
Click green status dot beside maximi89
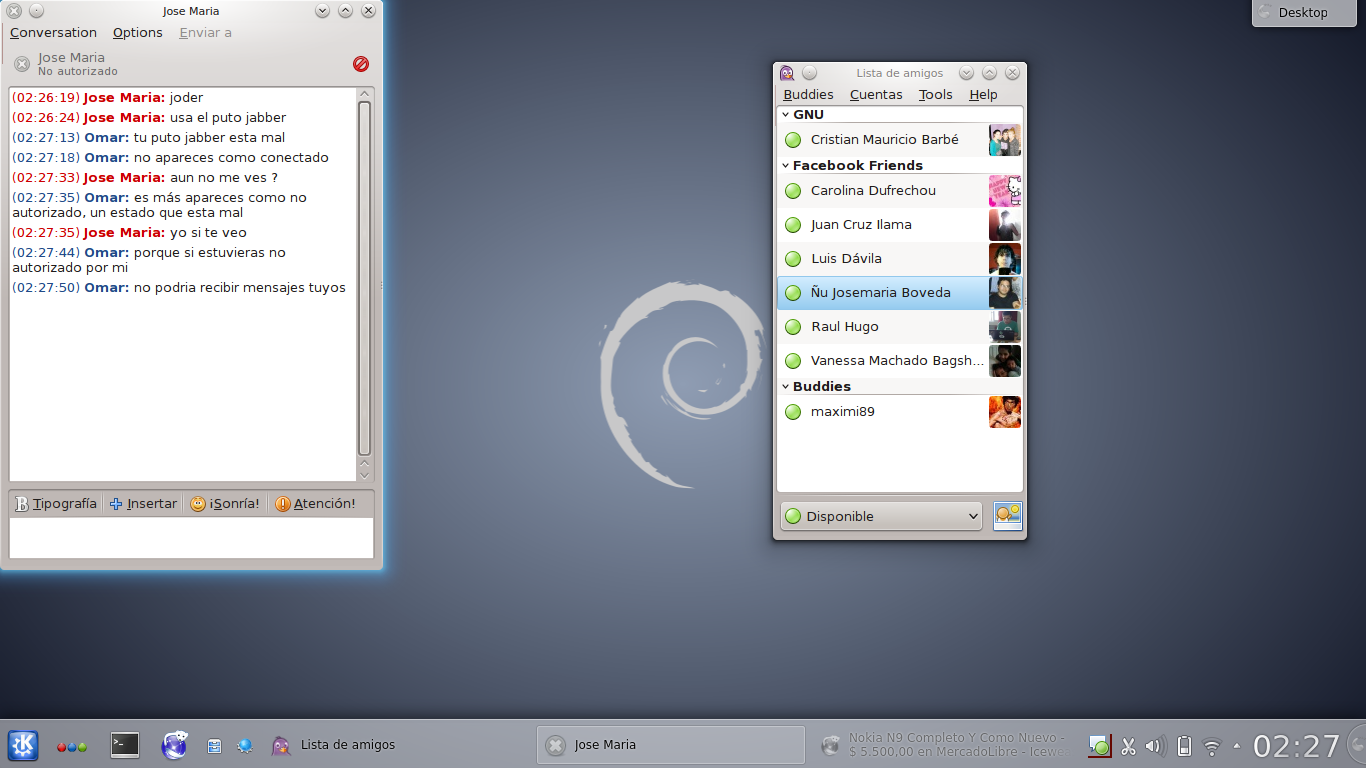tap(793, 412)
